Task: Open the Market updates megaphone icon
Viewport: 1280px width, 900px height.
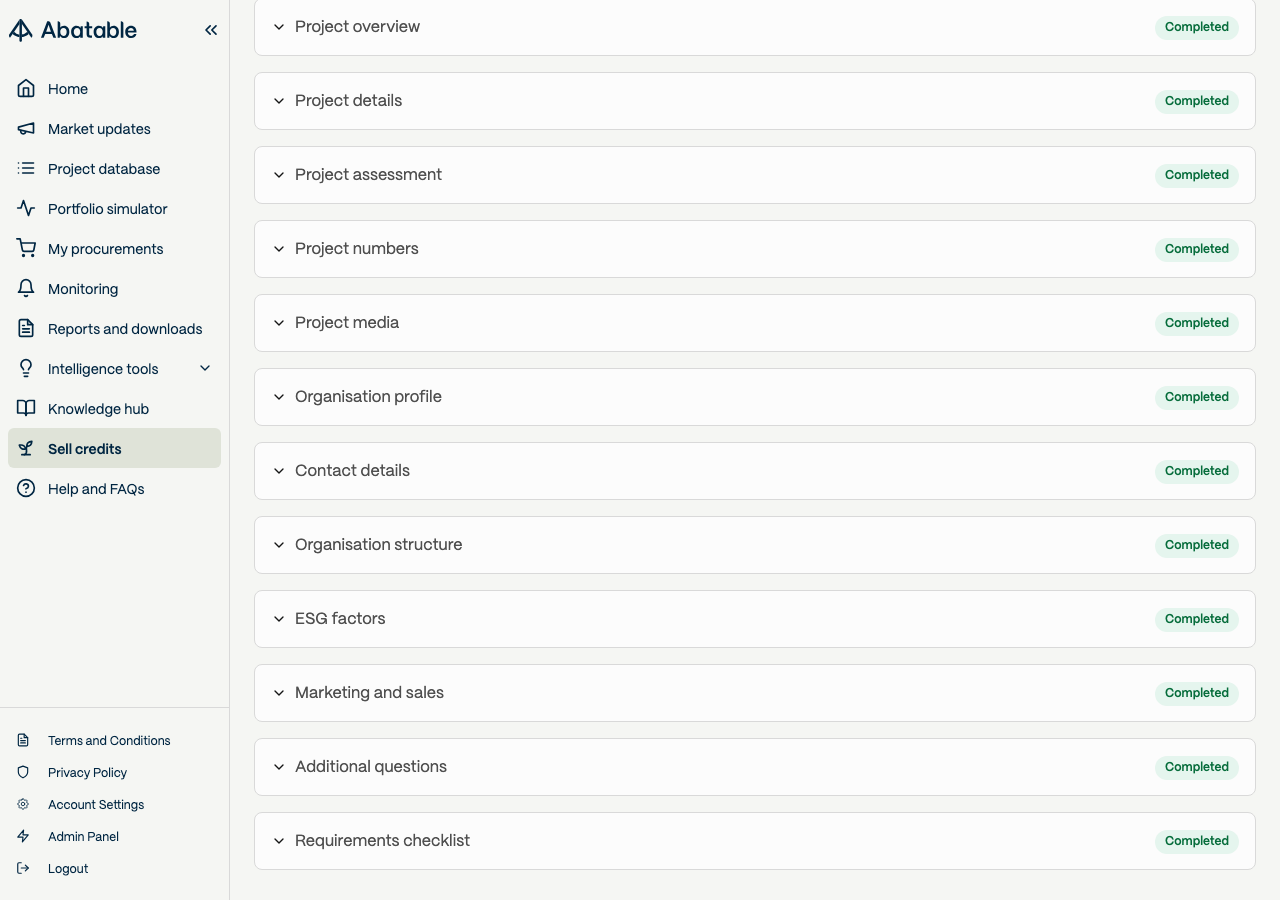Action: (x=26, y=128)
